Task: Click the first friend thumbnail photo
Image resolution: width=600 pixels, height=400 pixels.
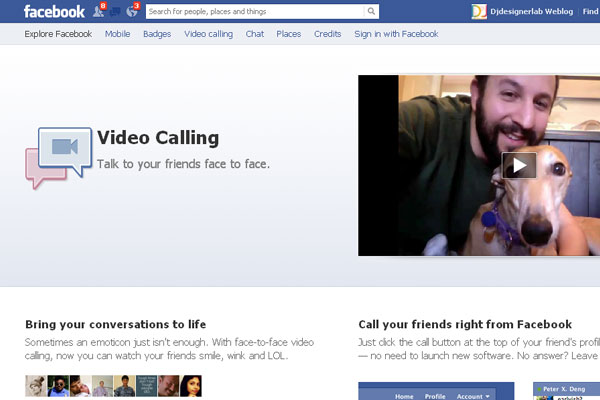Action: 36,385
